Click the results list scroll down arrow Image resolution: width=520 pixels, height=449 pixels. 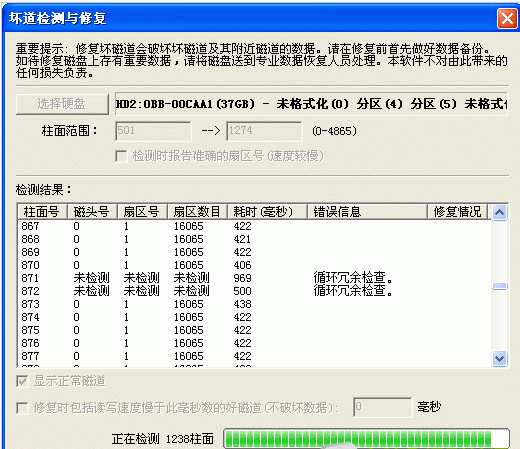coord(499,359)
